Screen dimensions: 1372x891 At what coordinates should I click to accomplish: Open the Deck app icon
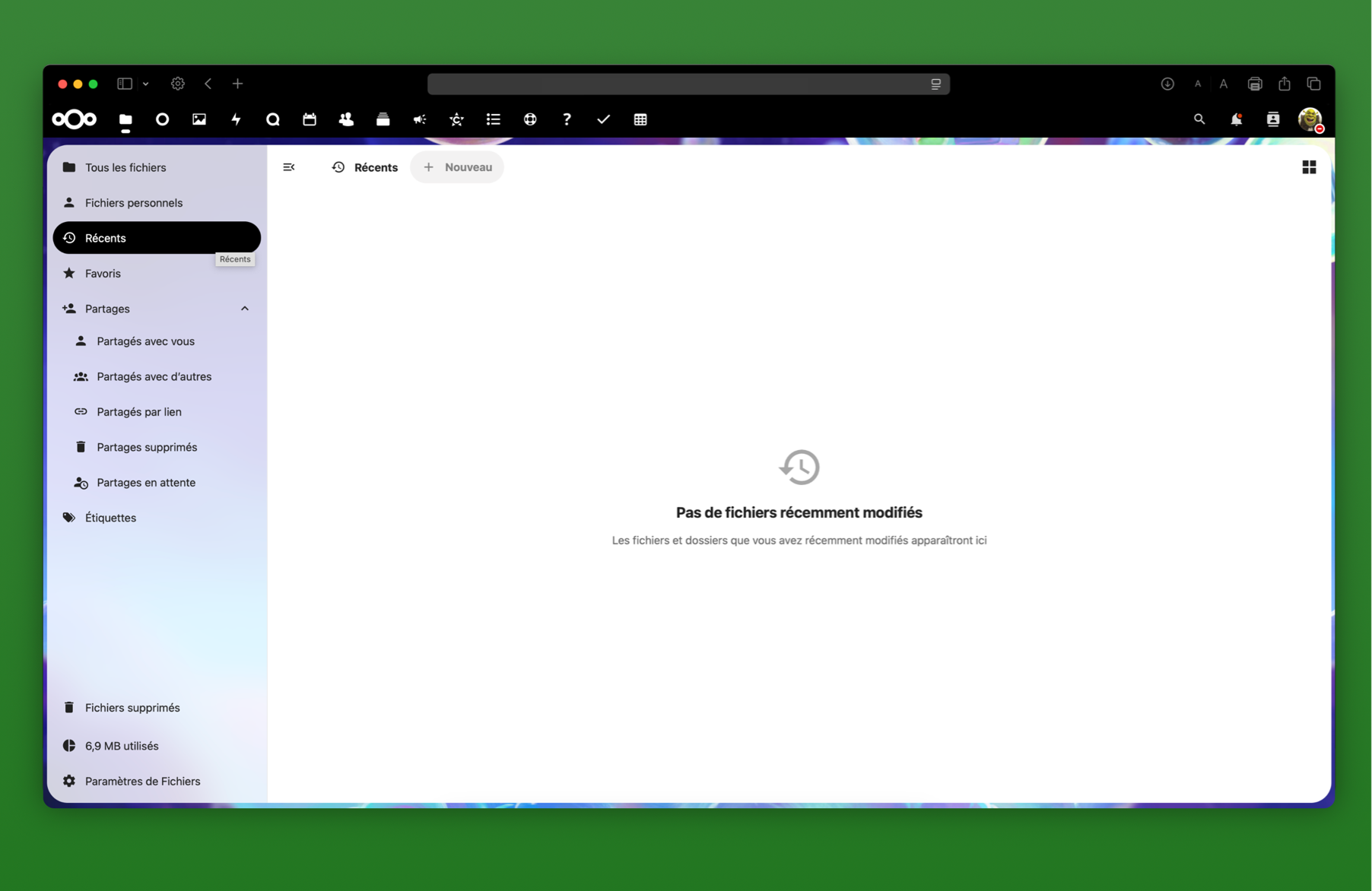[383, 119]
